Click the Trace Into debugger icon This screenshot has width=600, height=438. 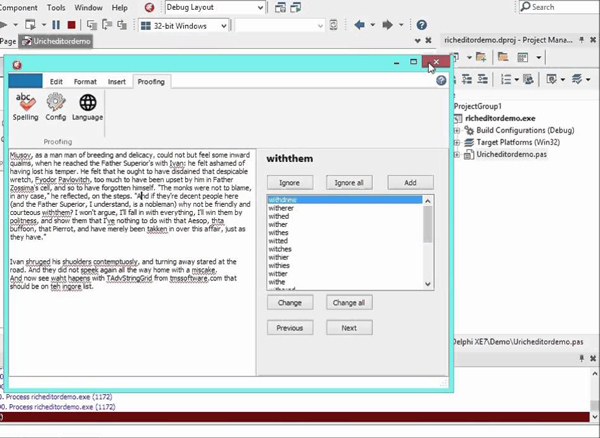(x=92, y=25)
